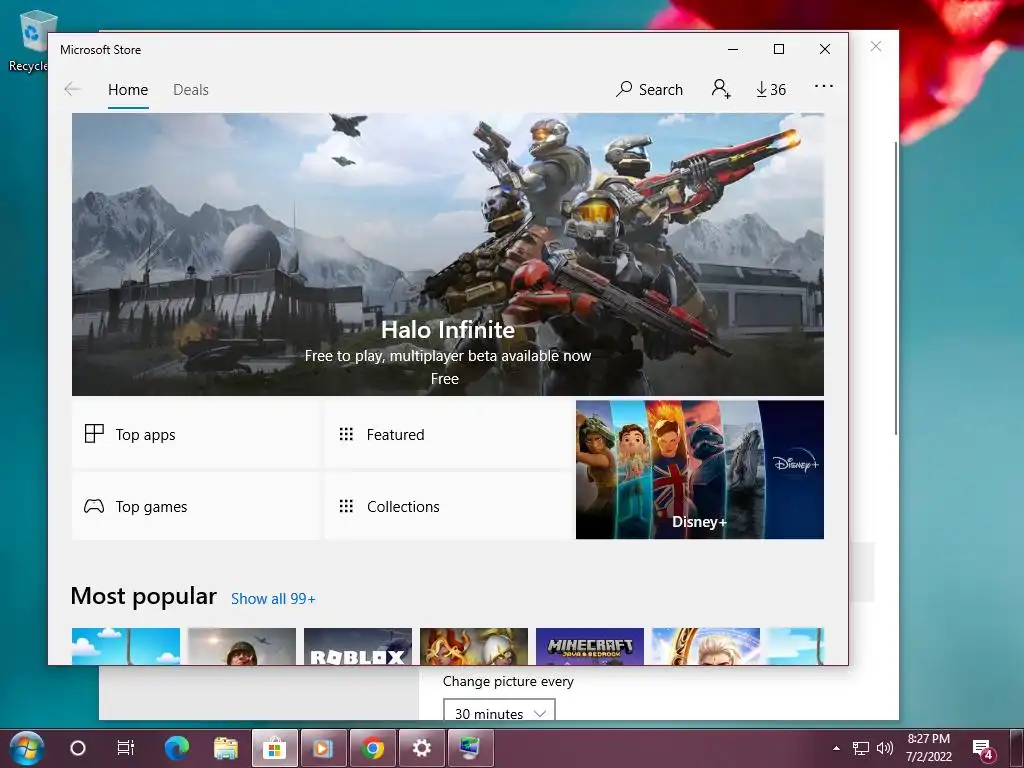Image resolution: width=1024 pixels, height=768 pixels.
Task: Open the soldier game thumbnail in Most popular
Action: [x=242, y=647]
